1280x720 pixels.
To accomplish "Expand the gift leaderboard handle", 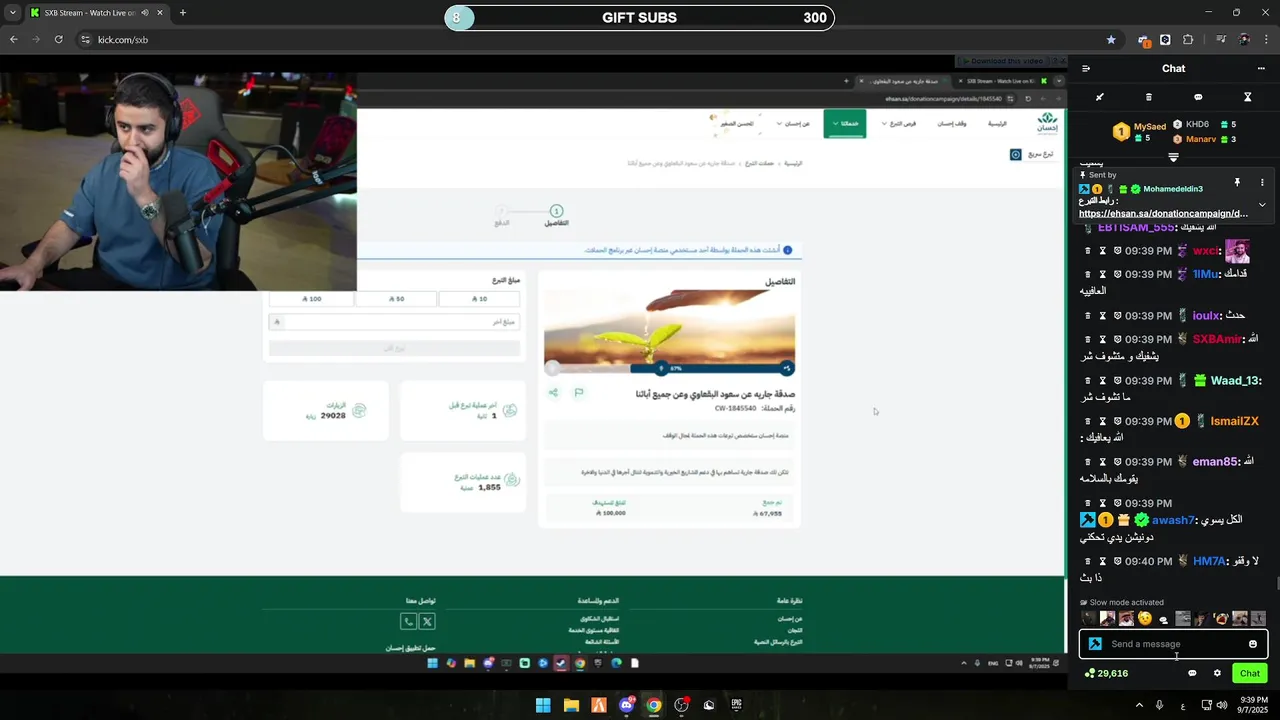I will 1173,157.
